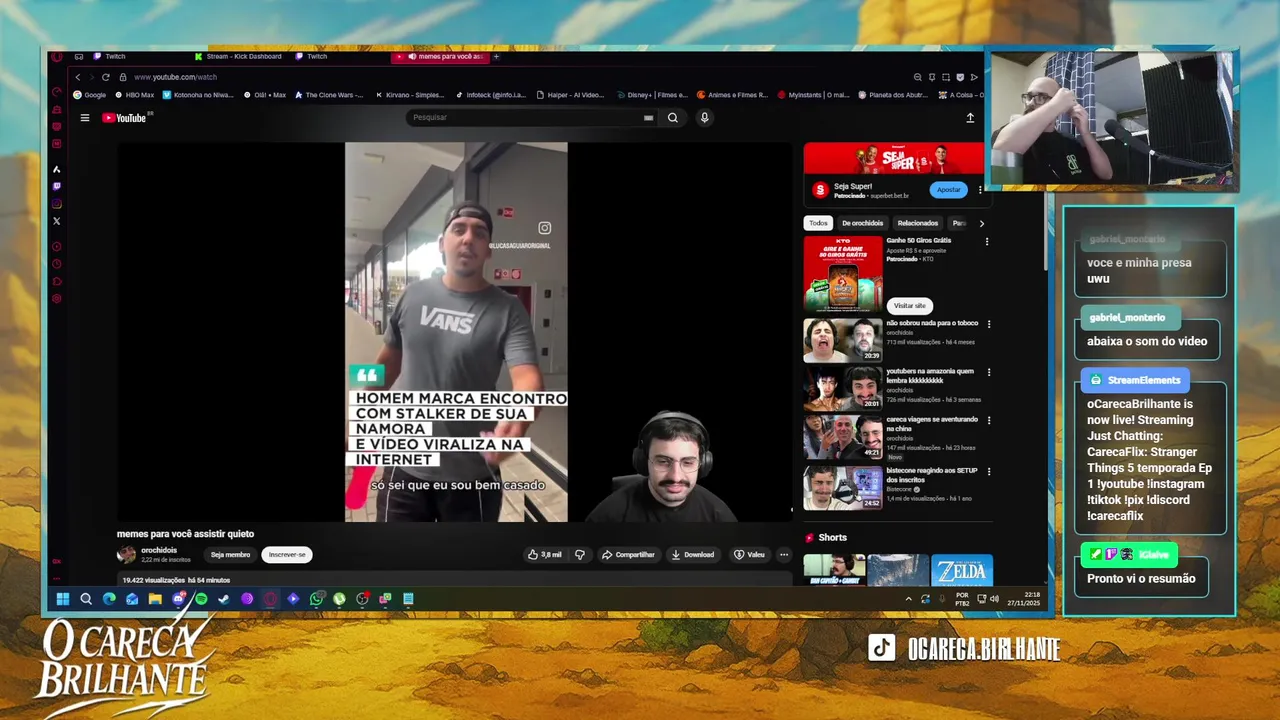Open the Disney+ bookmark
The width and height of the screenshot is (1280, 720).
pos(651,95)
